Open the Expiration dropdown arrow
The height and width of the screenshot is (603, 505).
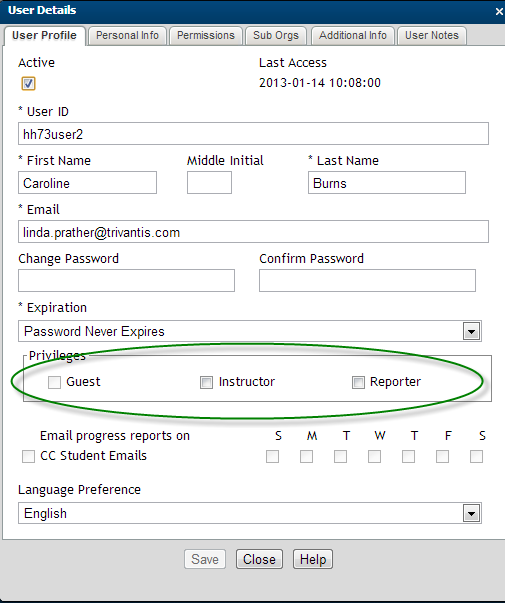point(472,331)
